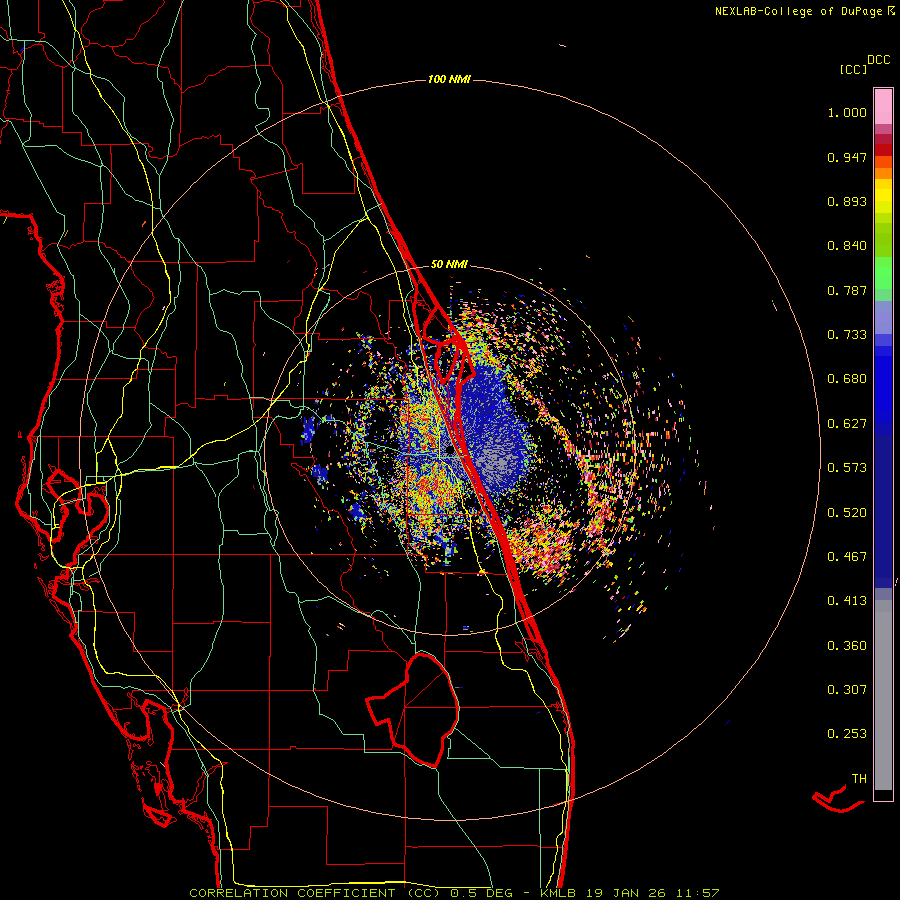Click the 0.680 scale value
The image size is (900, 900).
(847, 379)
